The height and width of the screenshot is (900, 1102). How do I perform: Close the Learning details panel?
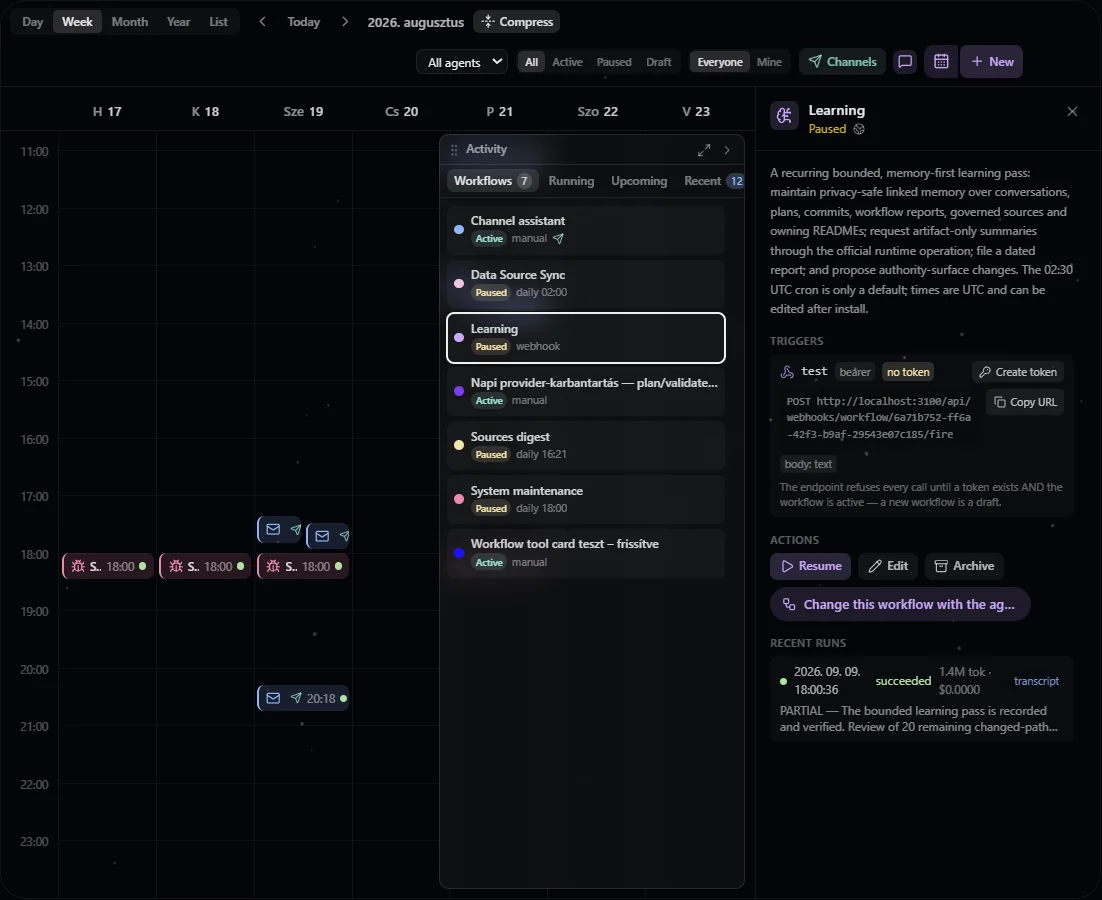1072,111
